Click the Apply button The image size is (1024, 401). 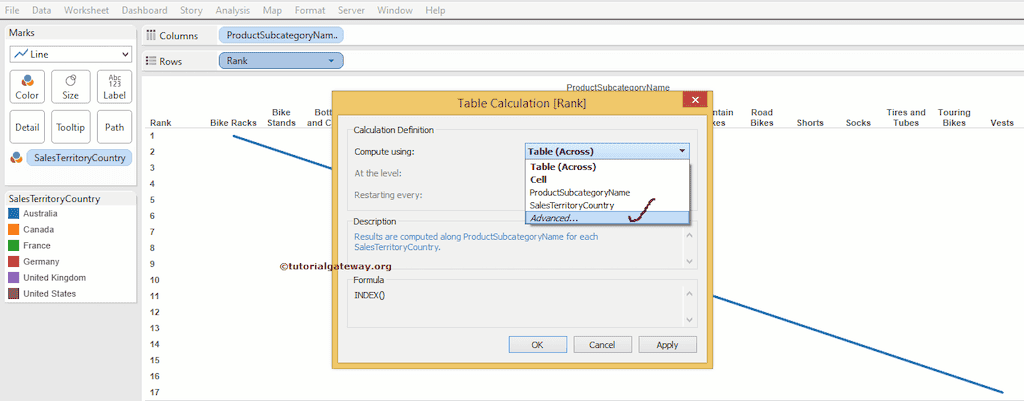click(667, 345)
